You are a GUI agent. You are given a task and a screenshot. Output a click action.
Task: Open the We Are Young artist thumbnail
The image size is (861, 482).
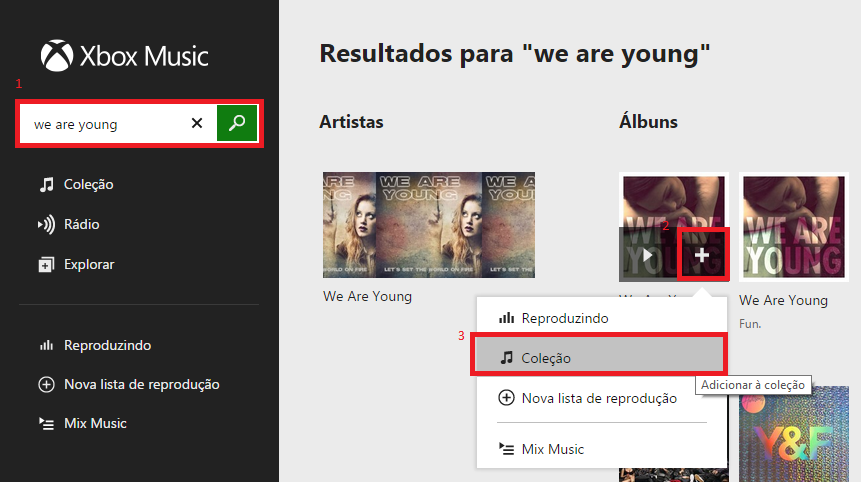(429, 225)
